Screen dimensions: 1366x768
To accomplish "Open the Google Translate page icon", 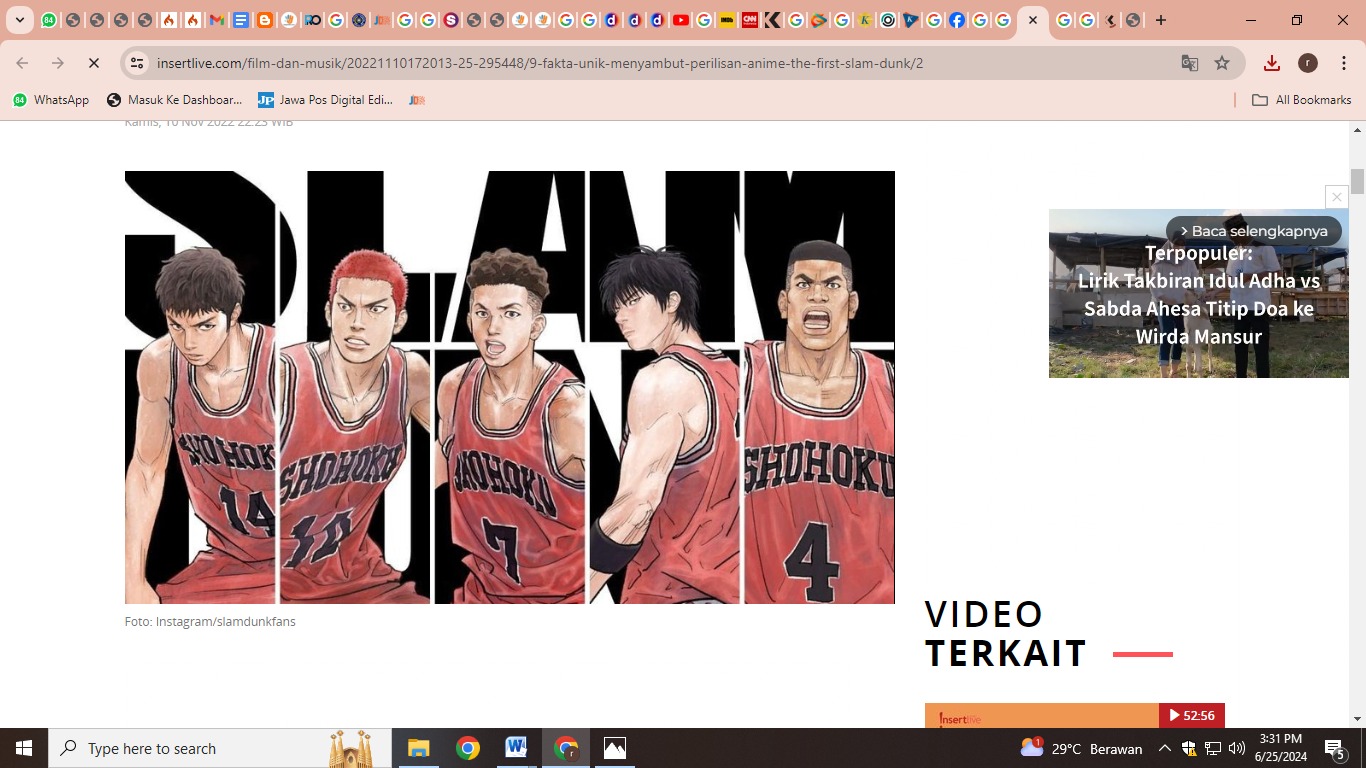I will [1189, 63].
